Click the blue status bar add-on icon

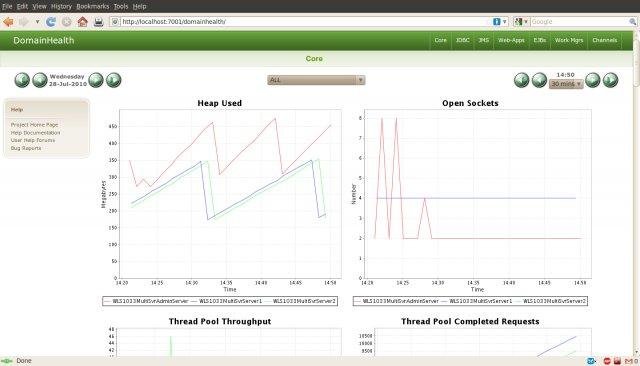pyautogui.click(x=591, y=361)
